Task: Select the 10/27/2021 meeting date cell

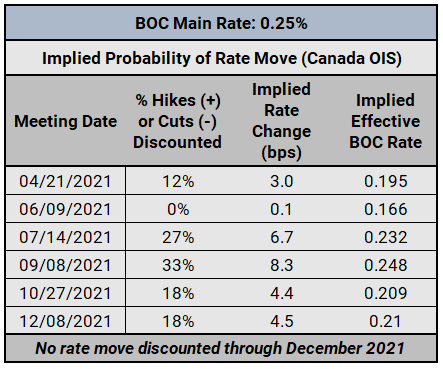Action: point(65,293)
